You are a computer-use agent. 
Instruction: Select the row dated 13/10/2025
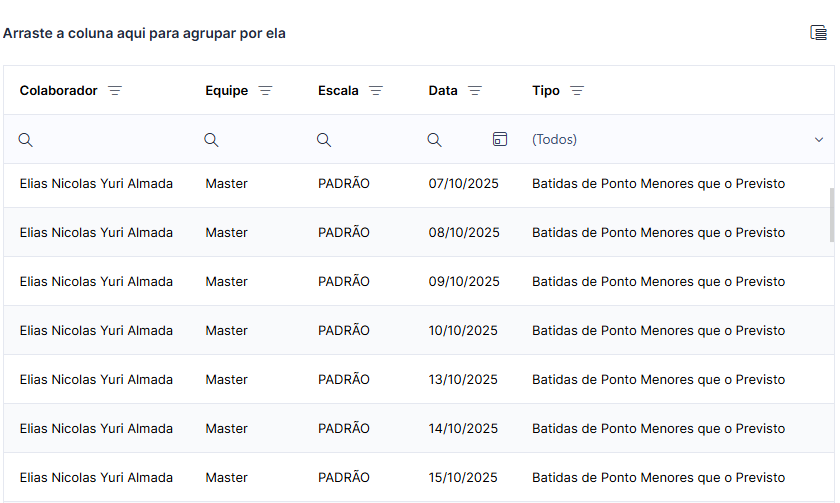point(419,379)
